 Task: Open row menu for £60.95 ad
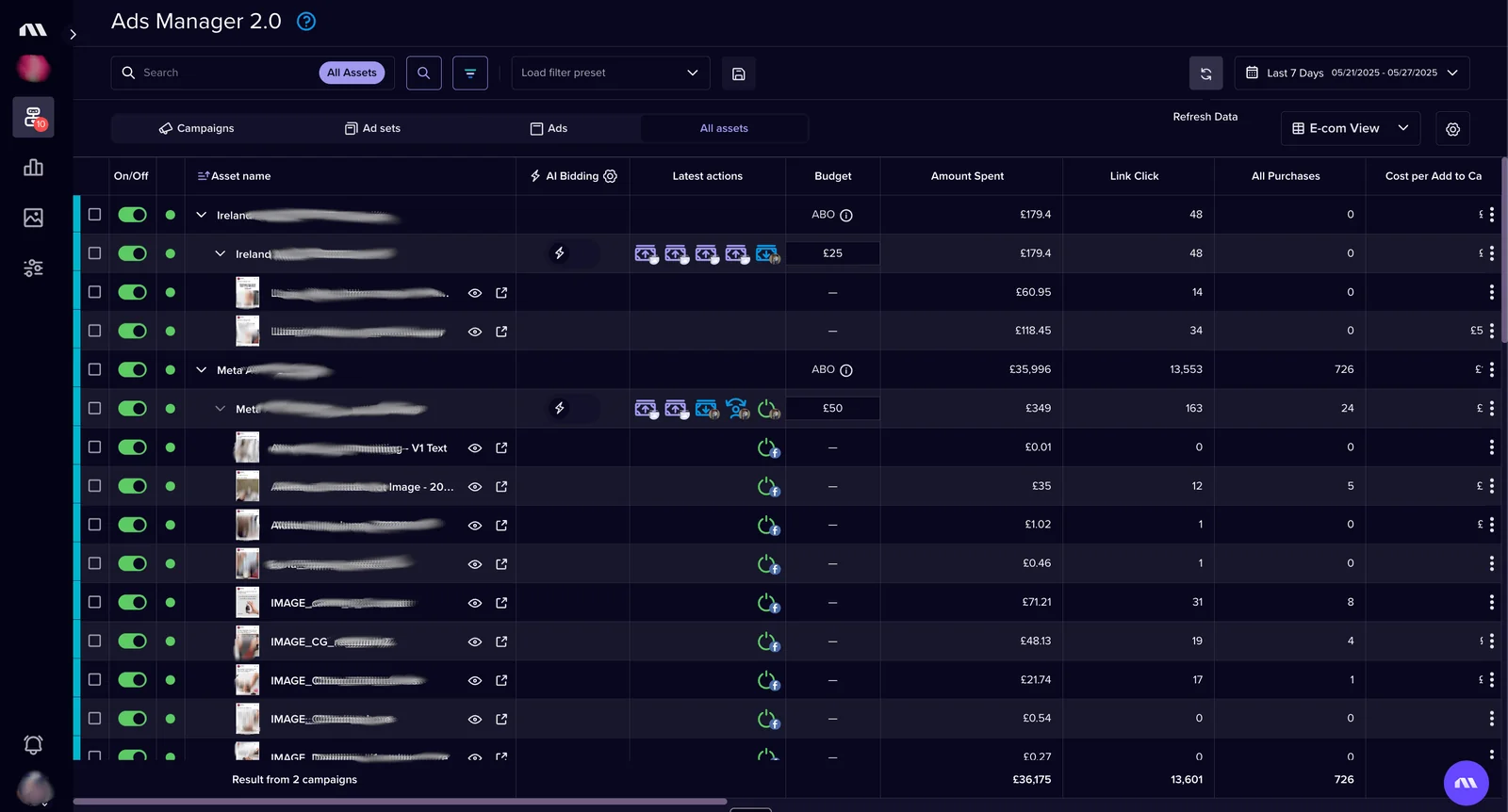[1491, 292]
